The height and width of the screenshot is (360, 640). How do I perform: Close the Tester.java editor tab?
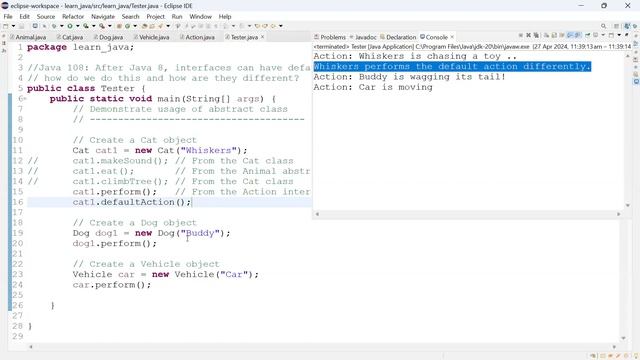click(x=262, y=37)
